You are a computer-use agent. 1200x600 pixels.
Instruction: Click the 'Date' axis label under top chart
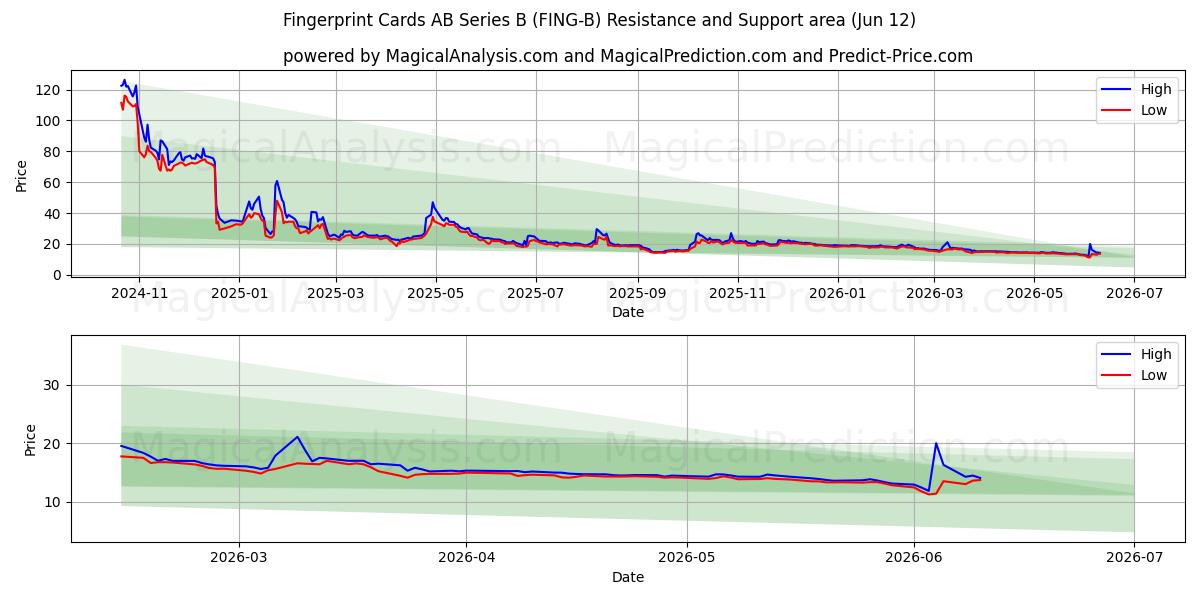[x=627, y=312]
